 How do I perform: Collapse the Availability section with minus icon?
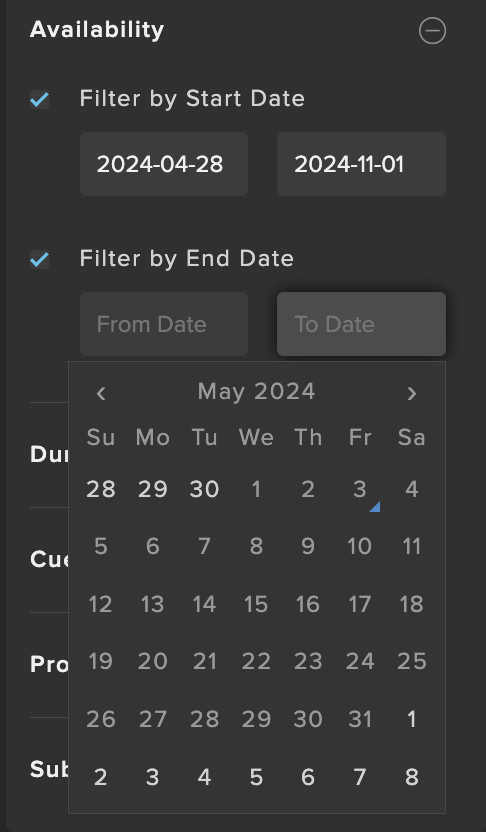[432, 30]
